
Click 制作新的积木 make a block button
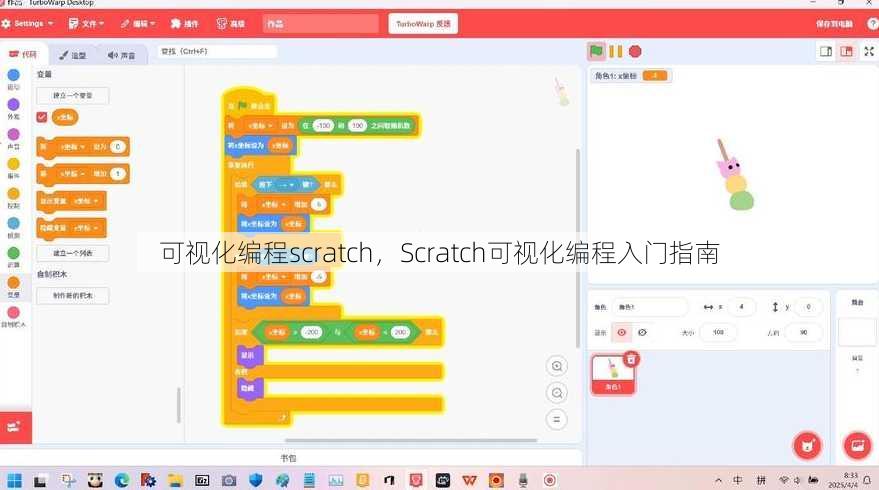tap(73, 295)
